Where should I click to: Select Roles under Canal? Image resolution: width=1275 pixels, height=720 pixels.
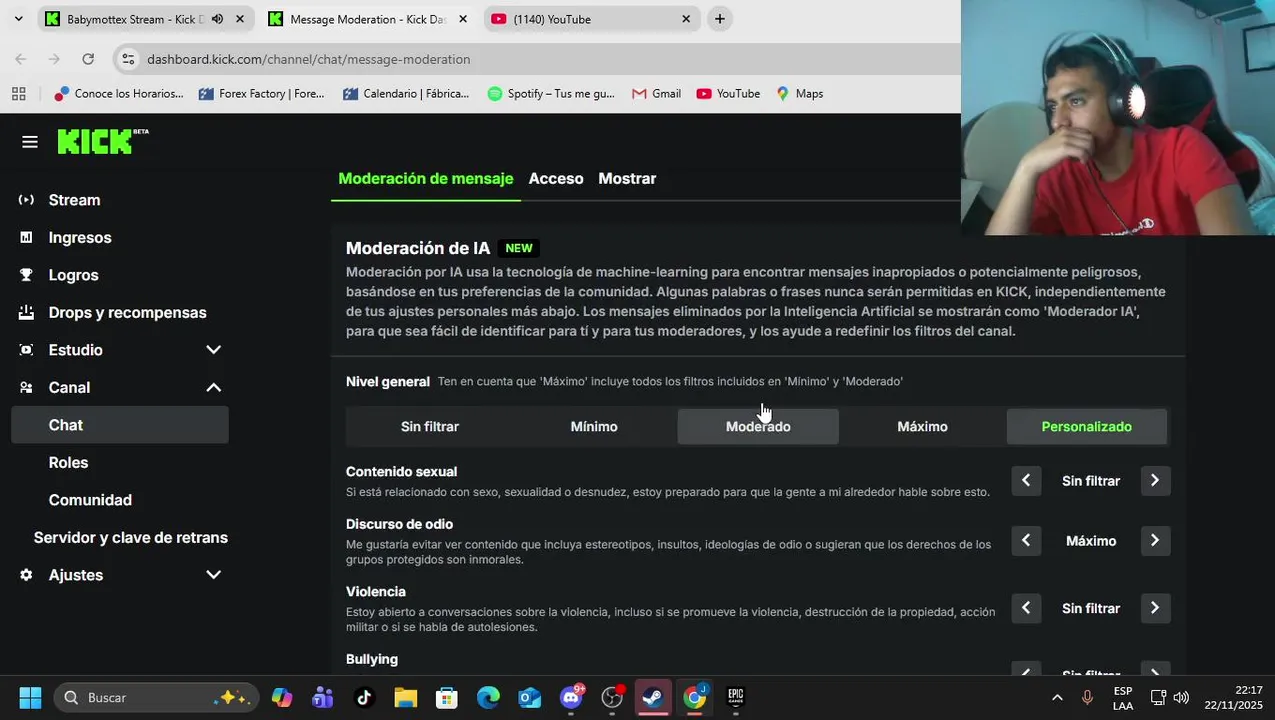pyautogui.click(x=68, y=463)
